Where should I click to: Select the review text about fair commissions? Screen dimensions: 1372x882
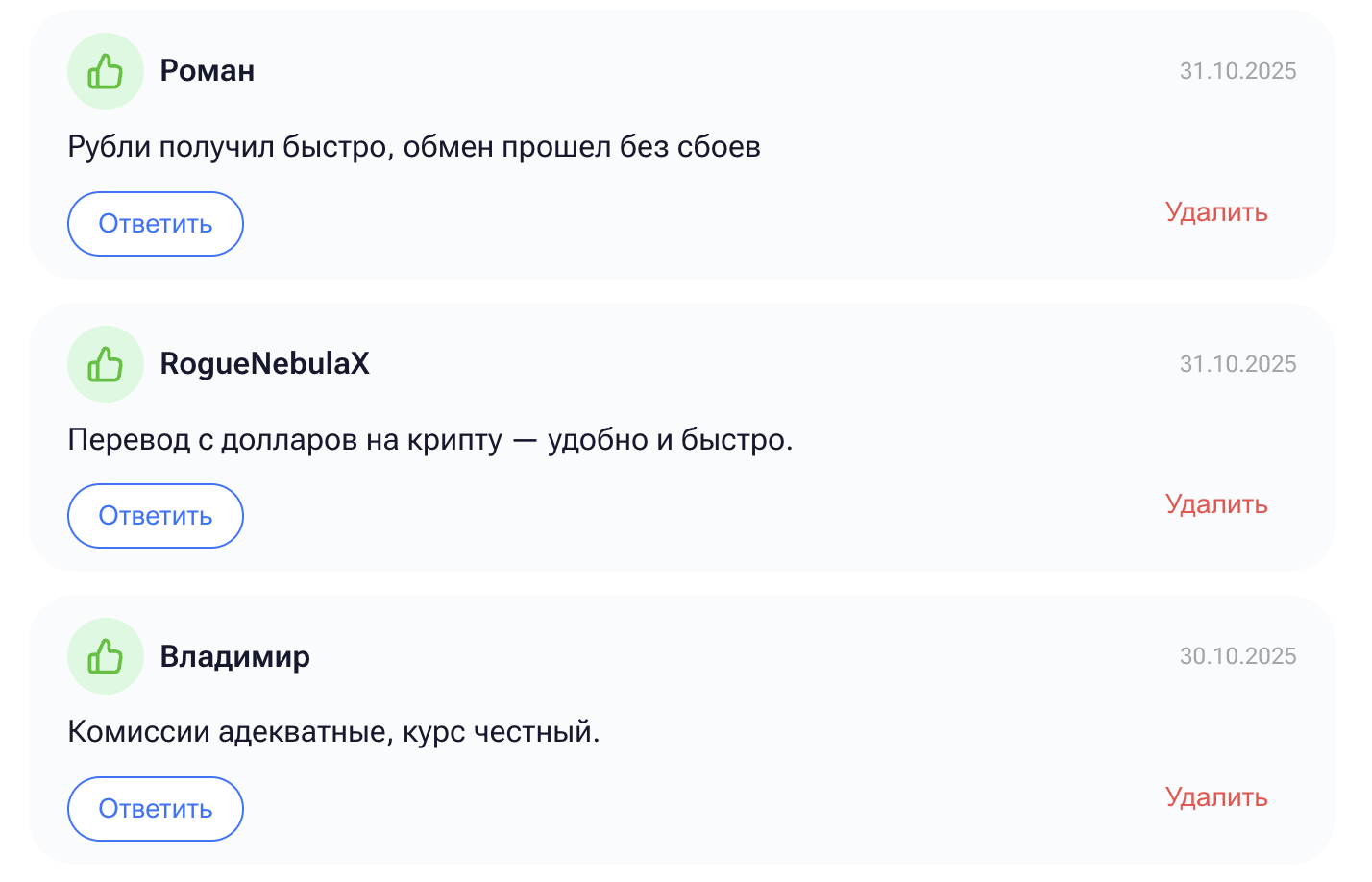tap(332, 730)
